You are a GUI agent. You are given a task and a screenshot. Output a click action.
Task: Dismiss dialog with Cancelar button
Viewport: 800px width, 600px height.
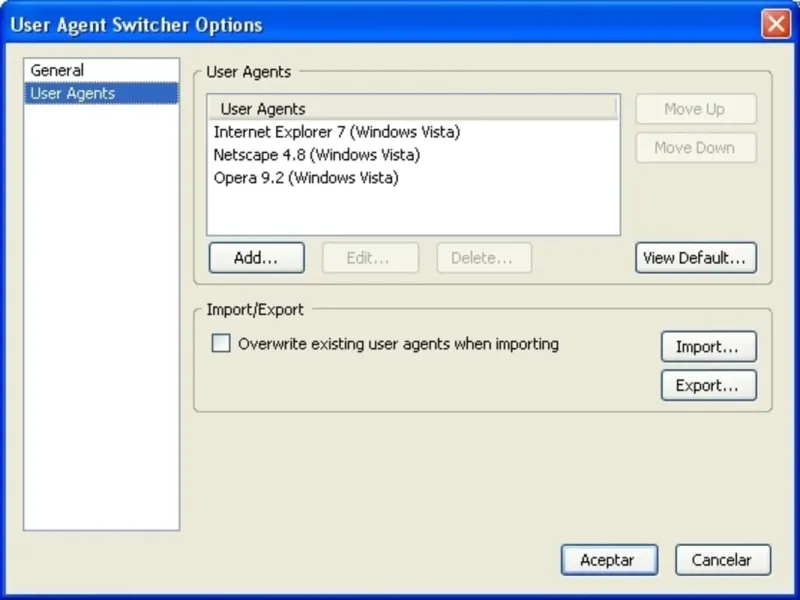(x=723, y=560)
